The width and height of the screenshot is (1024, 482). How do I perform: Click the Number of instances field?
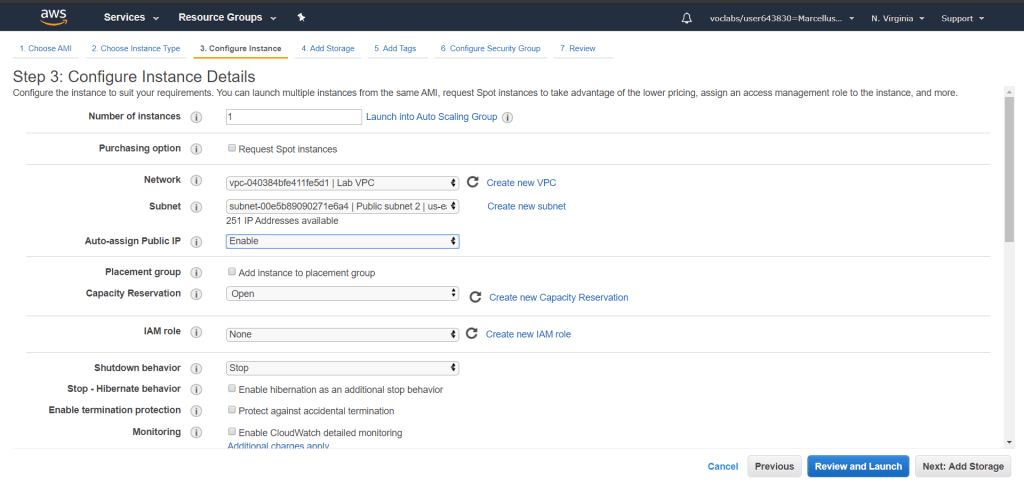click(x=293, y=117)
